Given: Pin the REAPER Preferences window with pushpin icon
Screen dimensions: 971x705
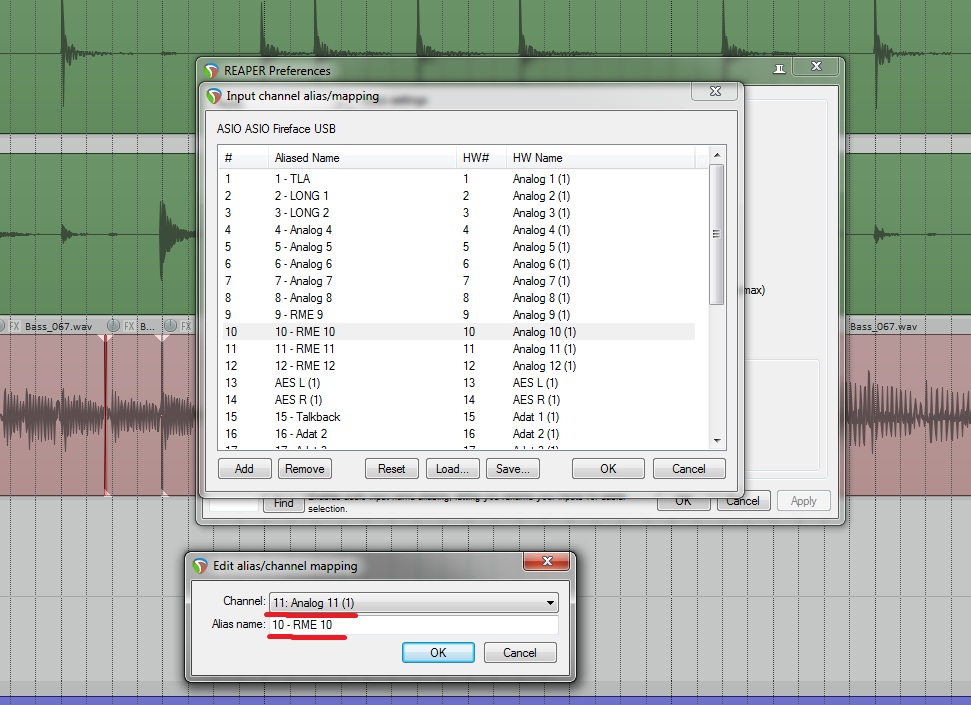Looking at the screenshot, I should coord(779,68).
